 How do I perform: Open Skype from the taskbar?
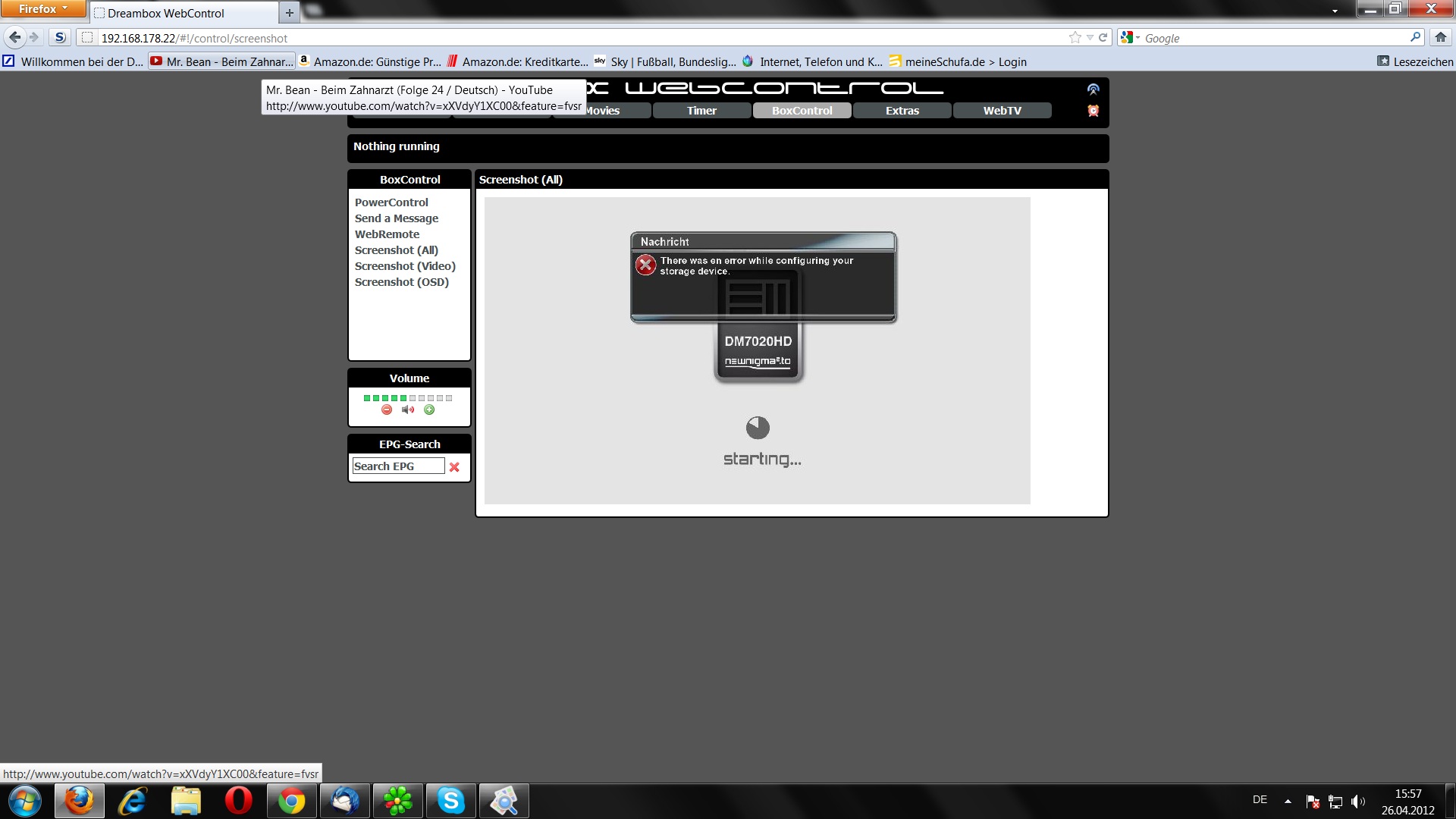point(450,801)
